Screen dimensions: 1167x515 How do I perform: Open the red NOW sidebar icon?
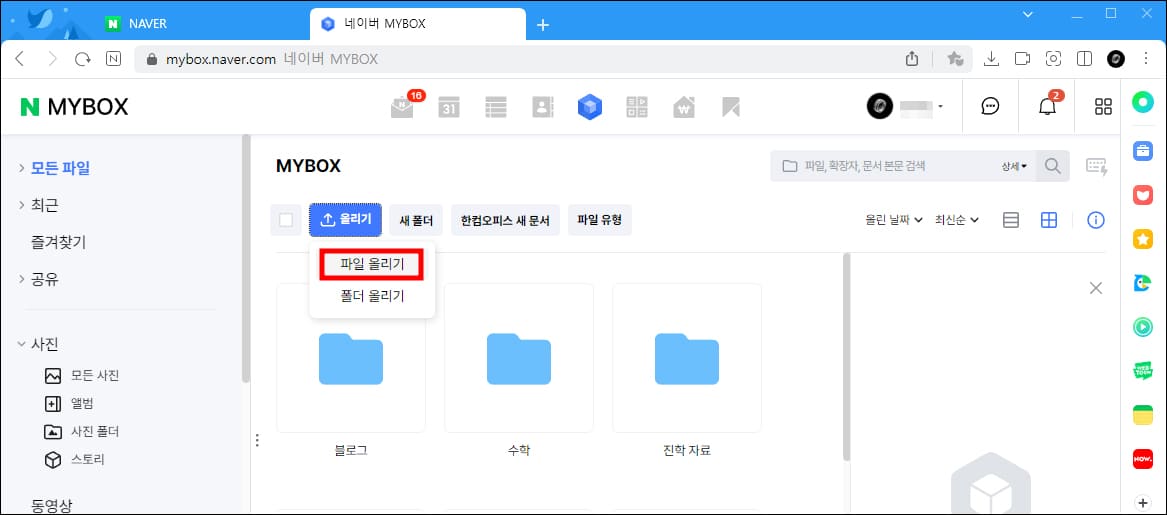pos(1142,458)
